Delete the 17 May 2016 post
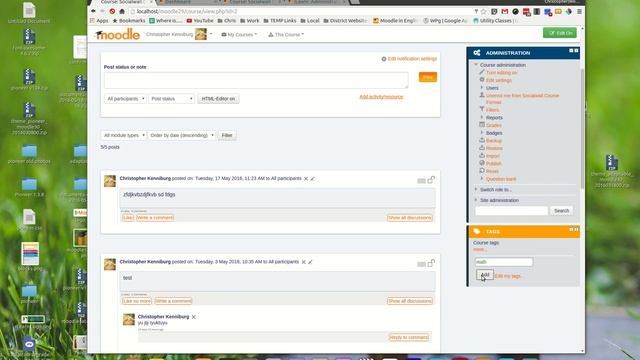This screenshot has width=640, height=360. pos(306,179)
